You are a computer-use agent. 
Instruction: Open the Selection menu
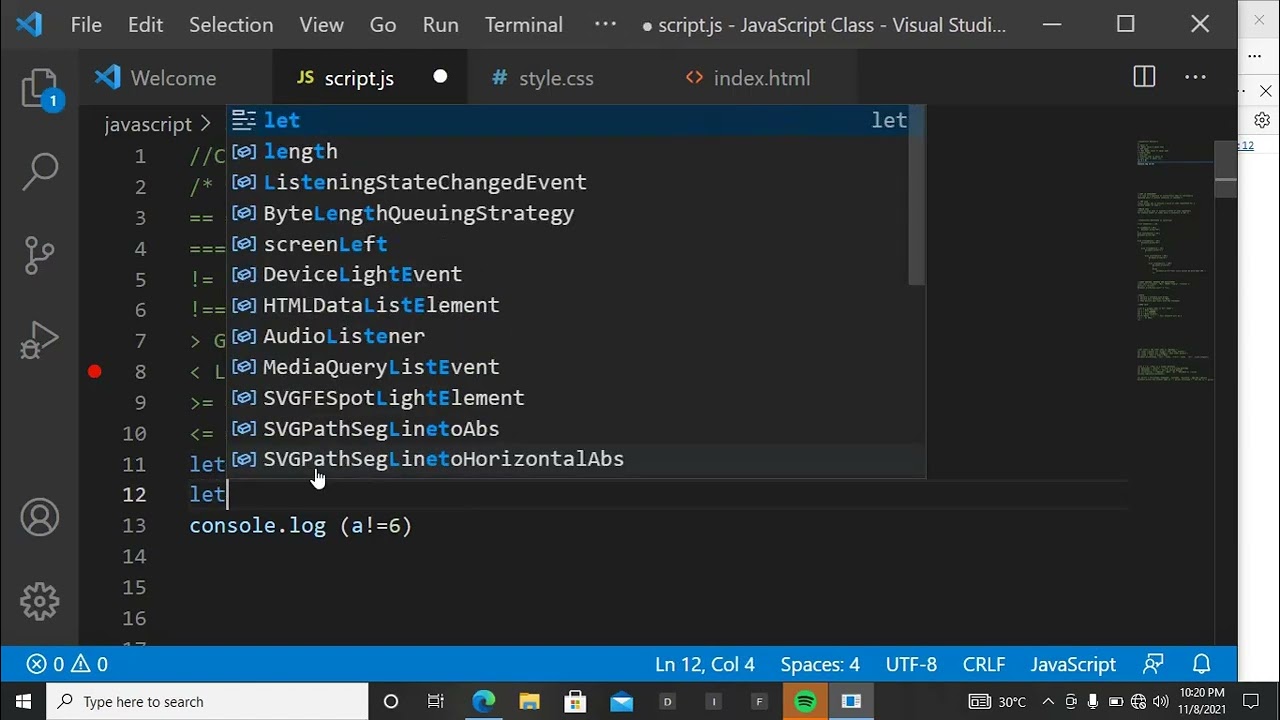[x=231, y=25]
